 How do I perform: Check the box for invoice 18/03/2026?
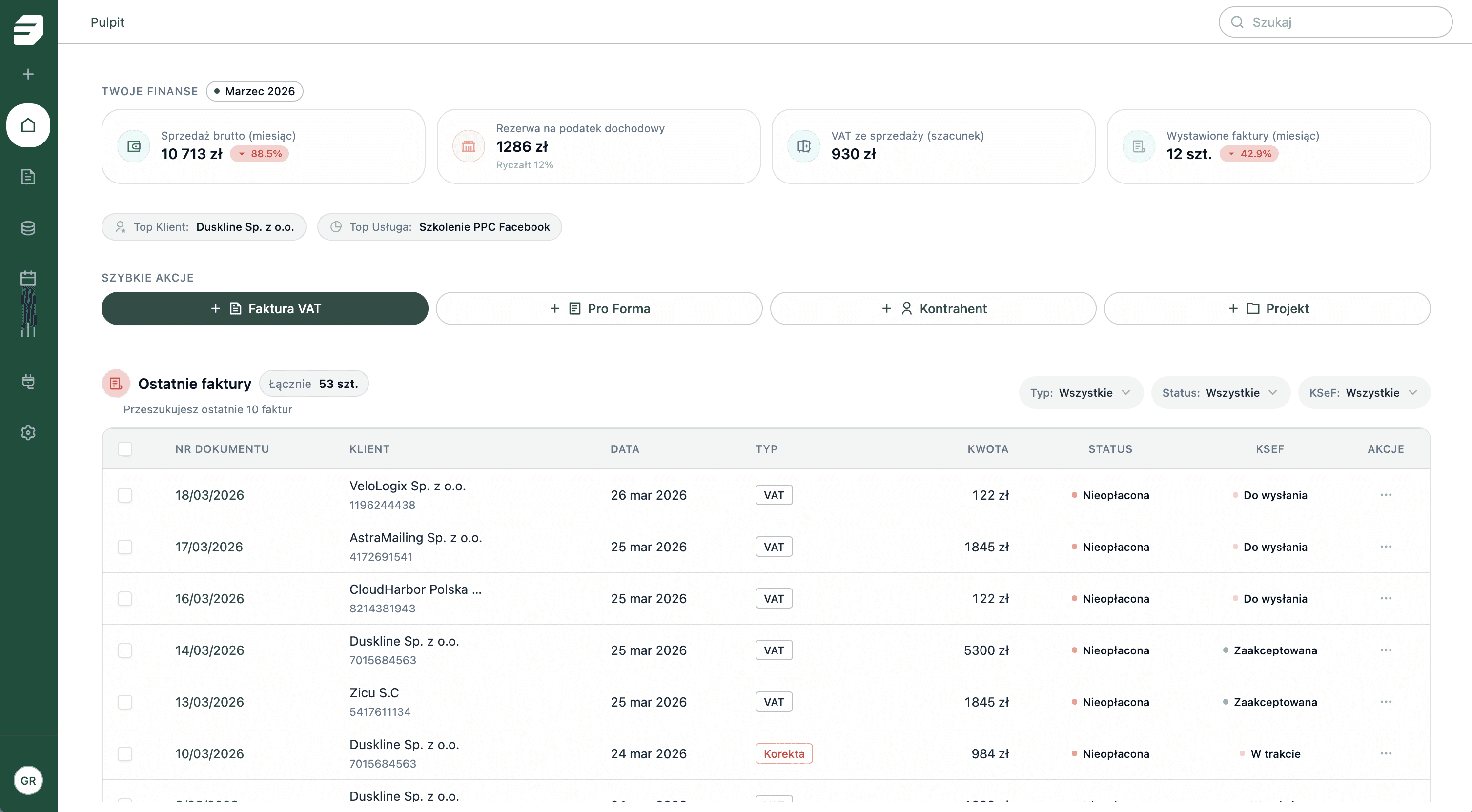tap(124, 495)
